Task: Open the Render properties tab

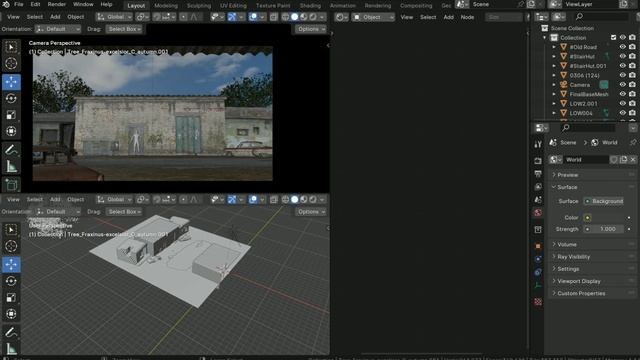Action: point(538,161)
